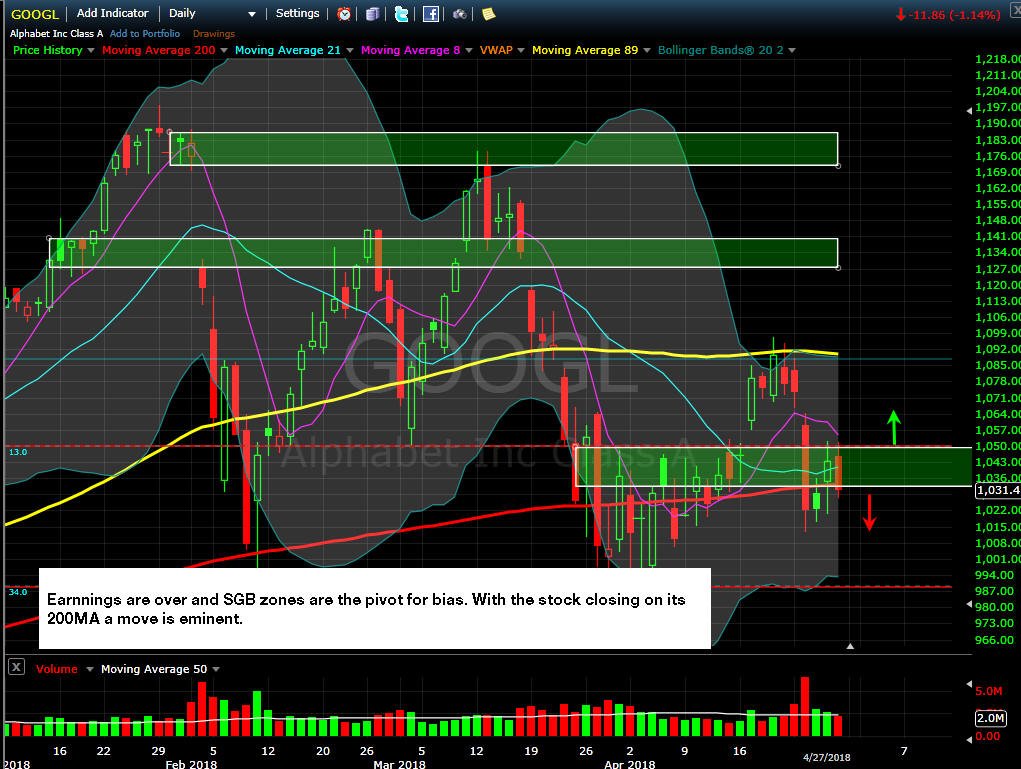
Task: Select the Moving Average 89 label
Action: click(585, 50)
